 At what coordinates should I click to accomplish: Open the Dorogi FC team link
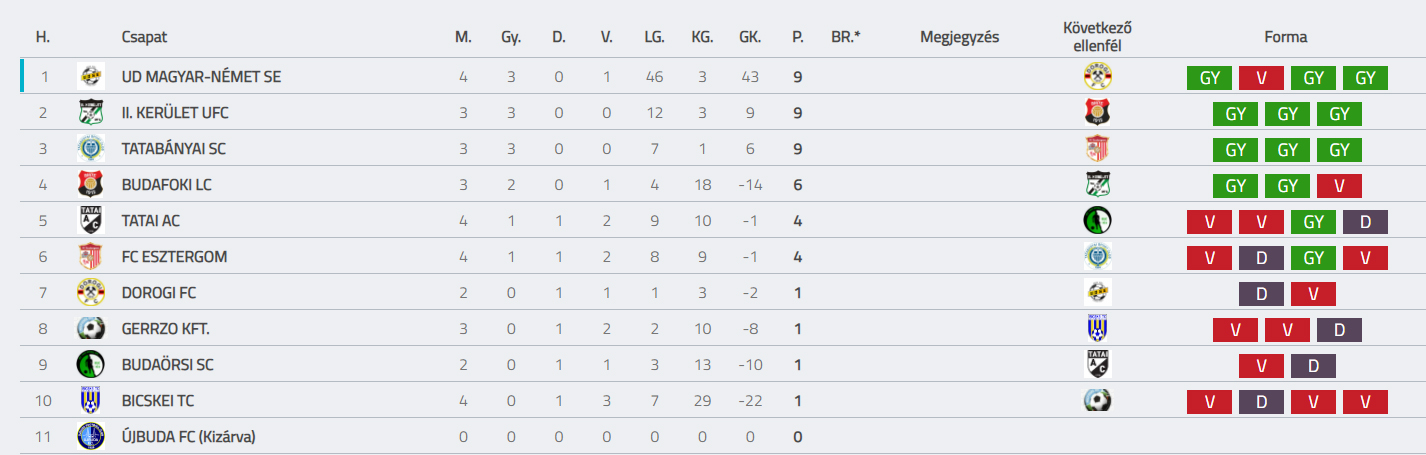pyautogui.click(x=159, y=293)
